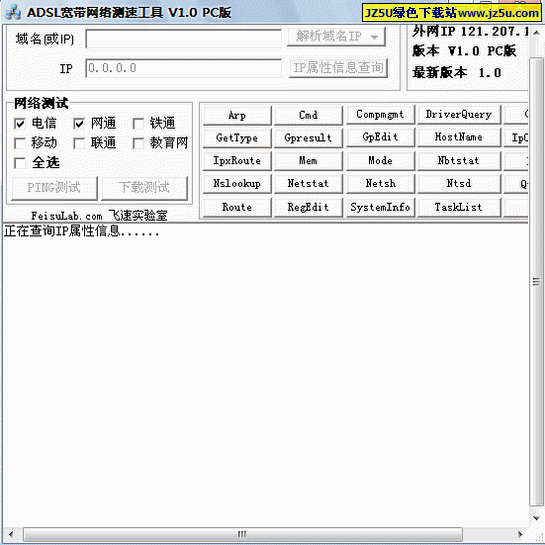Click the horizontal scrollbar right arrow
The image size is (545, 545).
click(x=520, y=534)
